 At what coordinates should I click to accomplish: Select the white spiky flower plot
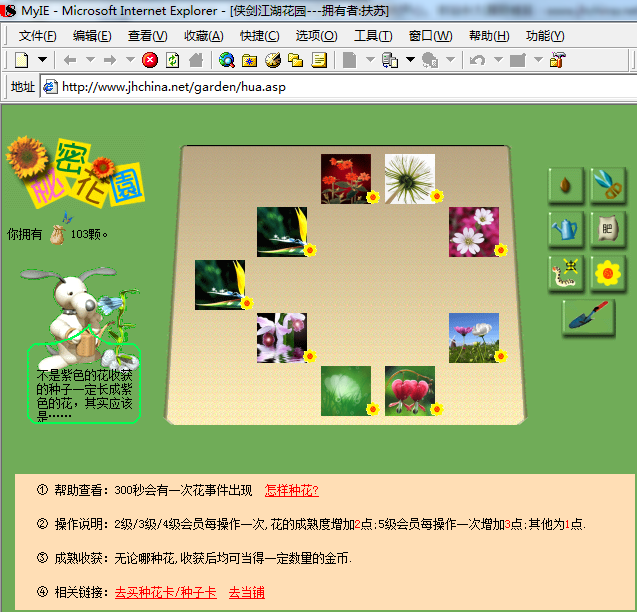tap(410, 178)
